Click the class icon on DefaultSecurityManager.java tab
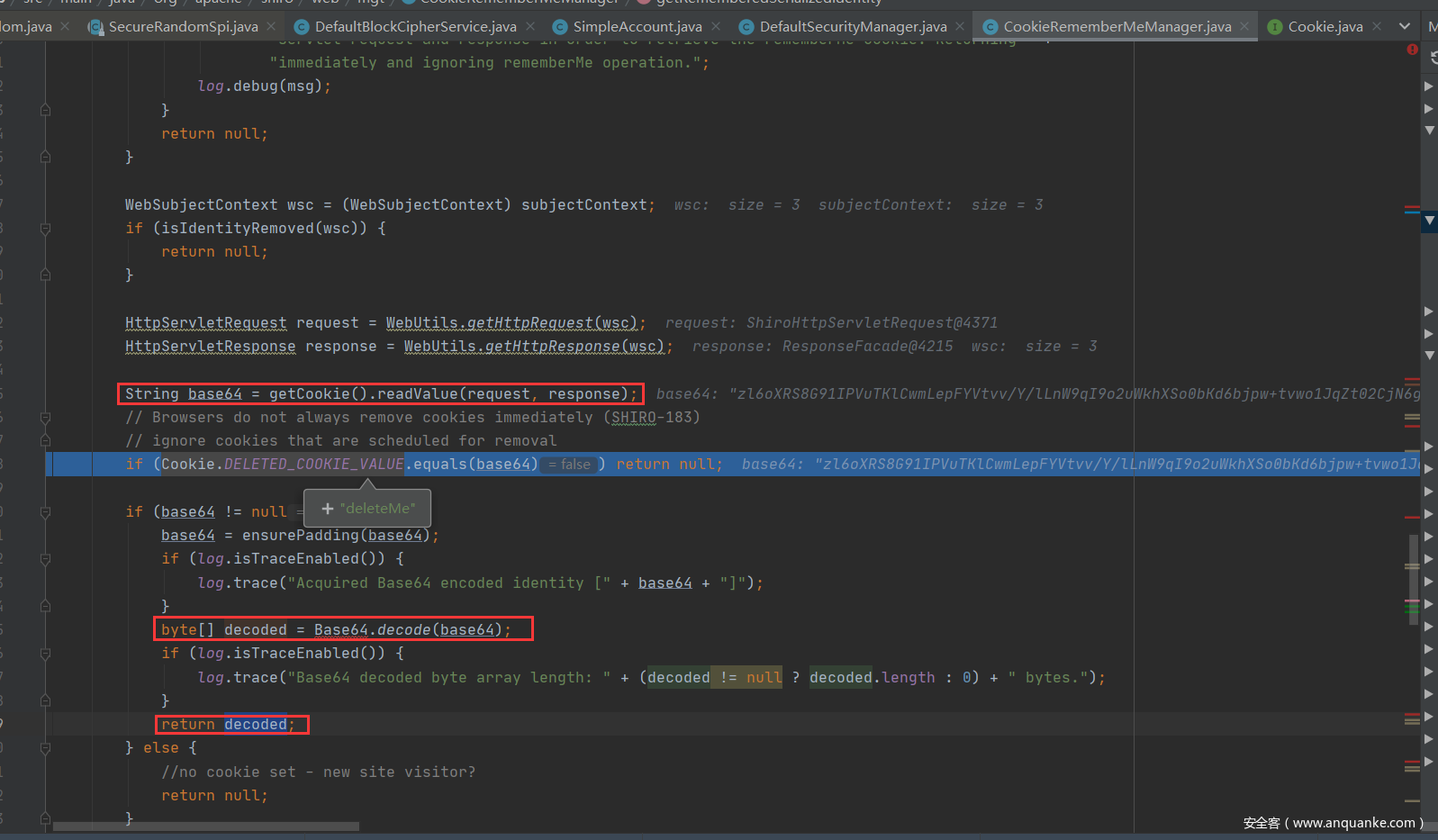 pos(746,27)
